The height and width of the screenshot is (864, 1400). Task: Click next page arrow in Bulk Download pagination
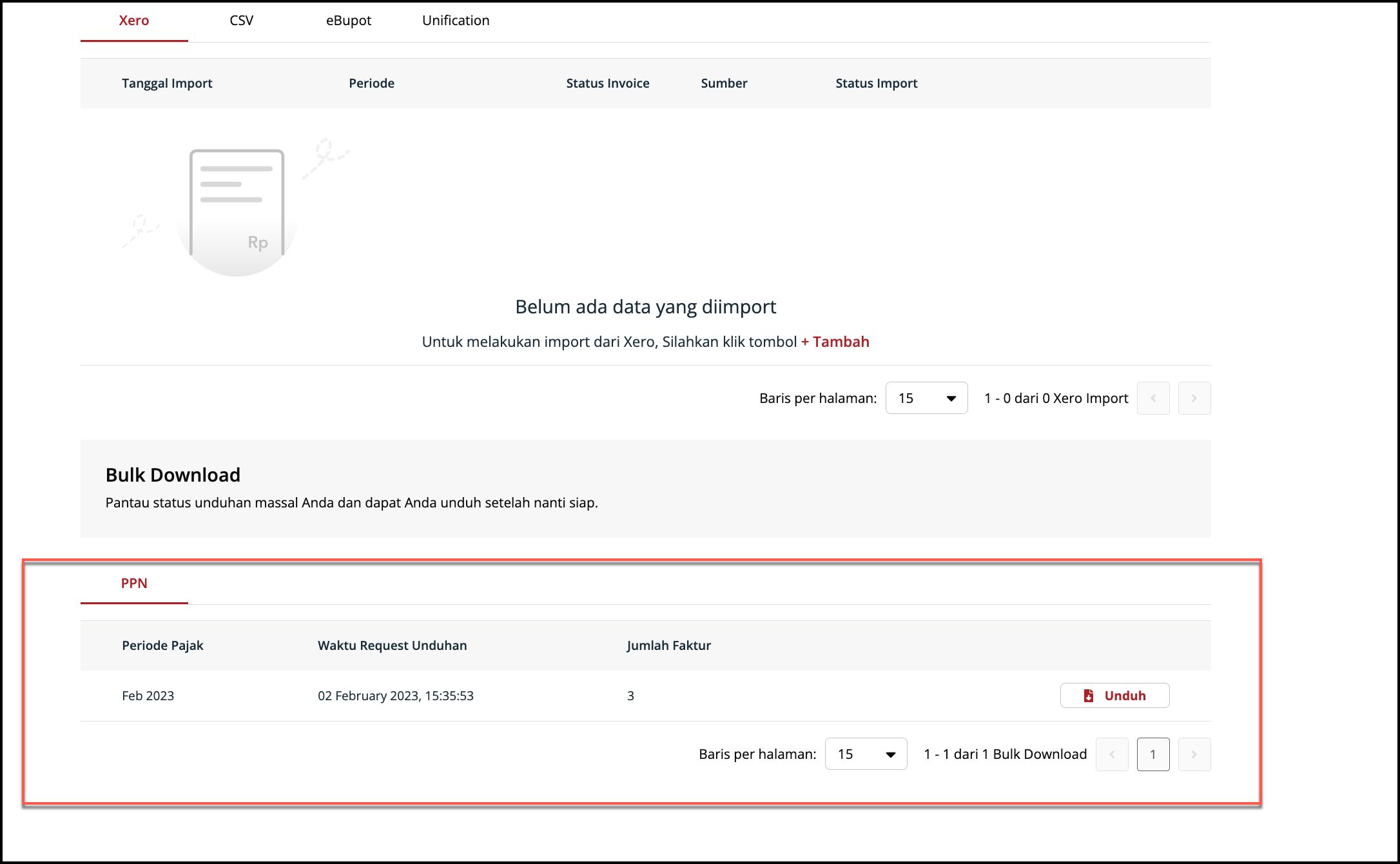1194,754
